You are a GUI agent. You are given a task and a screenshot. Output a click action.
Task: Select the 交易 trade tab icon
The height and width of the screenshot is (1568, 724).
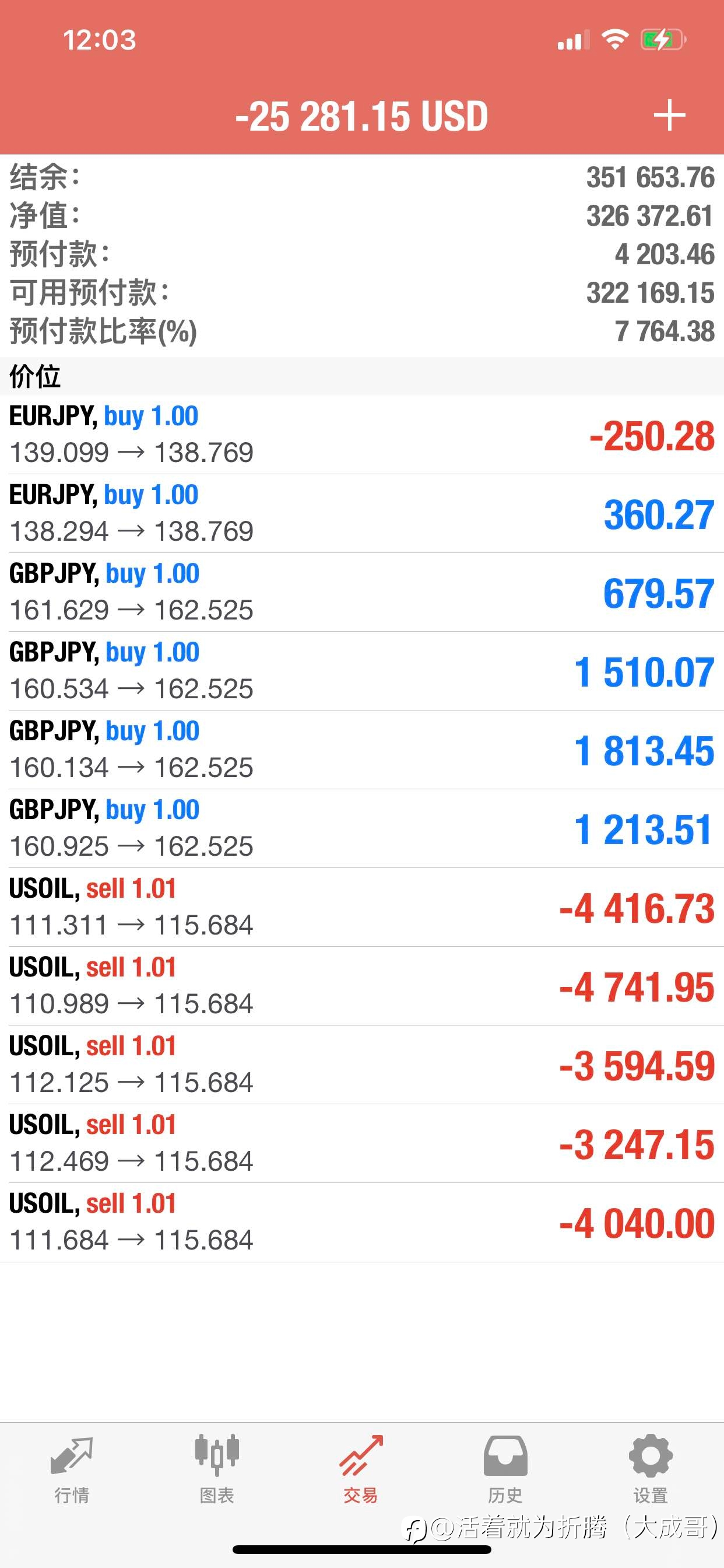click(x=361, y=1455)
